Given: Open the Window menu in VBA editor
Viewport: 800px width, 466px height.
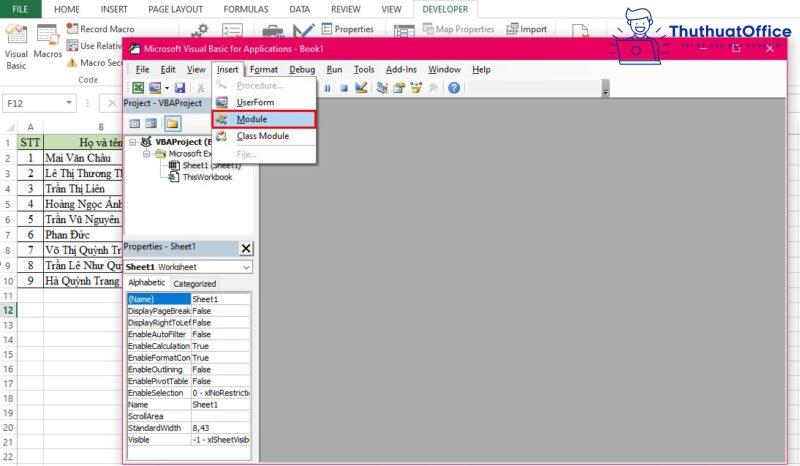Looking at the screenshot, I should 444,69.
